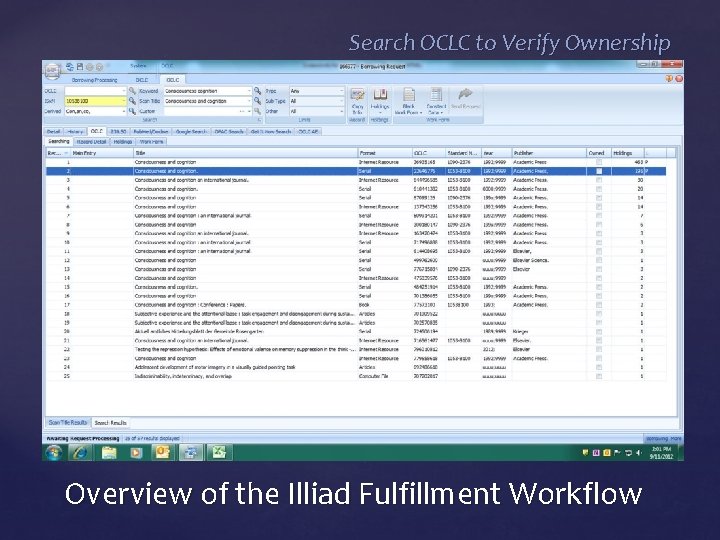Image resolution: width=720 pixels, height=540 pixels.
Task: Switch to the Search Results bottom tab
Action: [x=110, y=422]
